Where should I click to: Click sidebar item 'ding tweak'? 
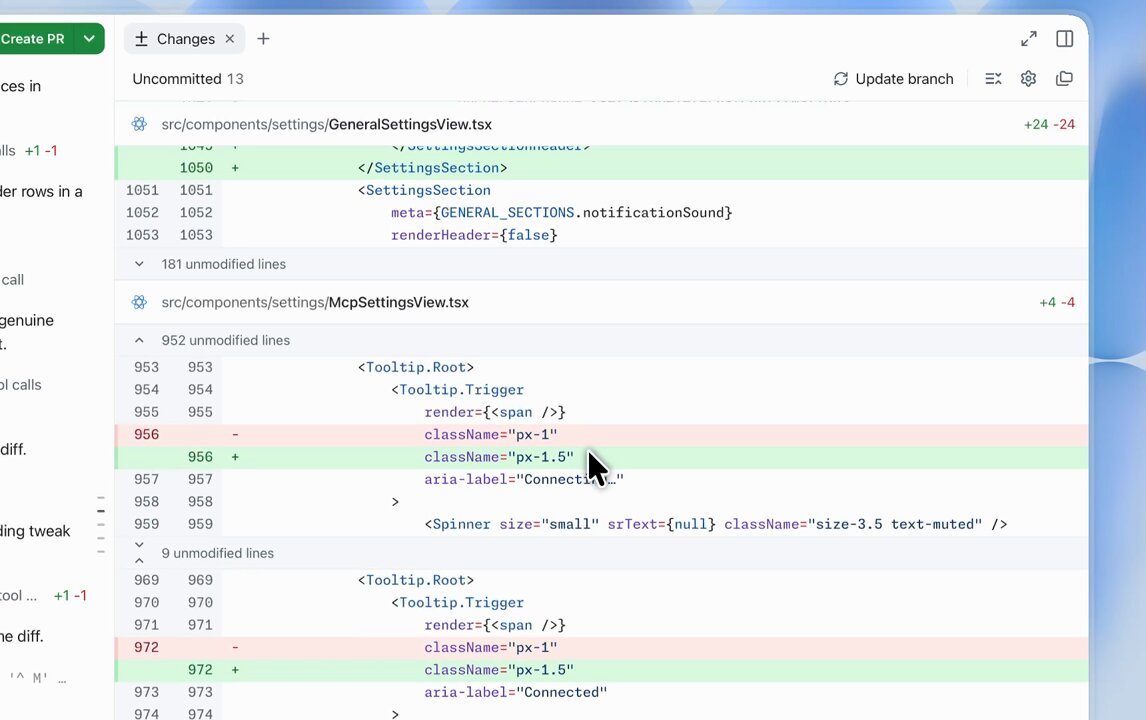click(x=35, y=531)
